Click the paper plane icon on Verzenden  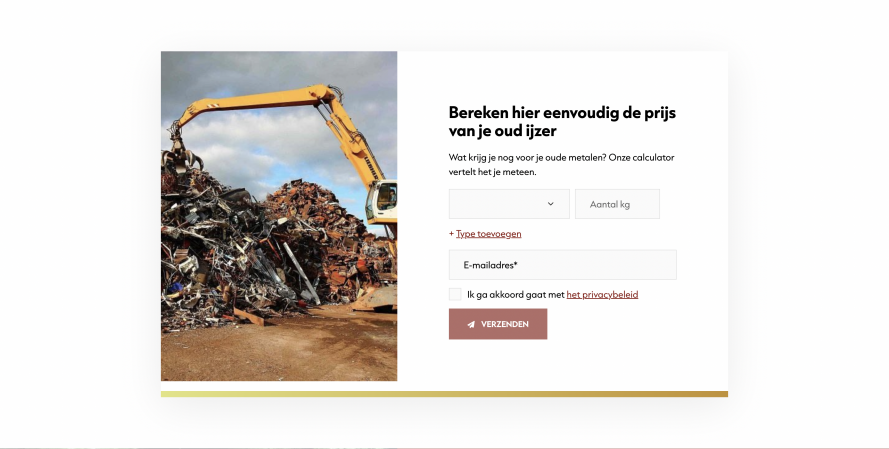471,324
